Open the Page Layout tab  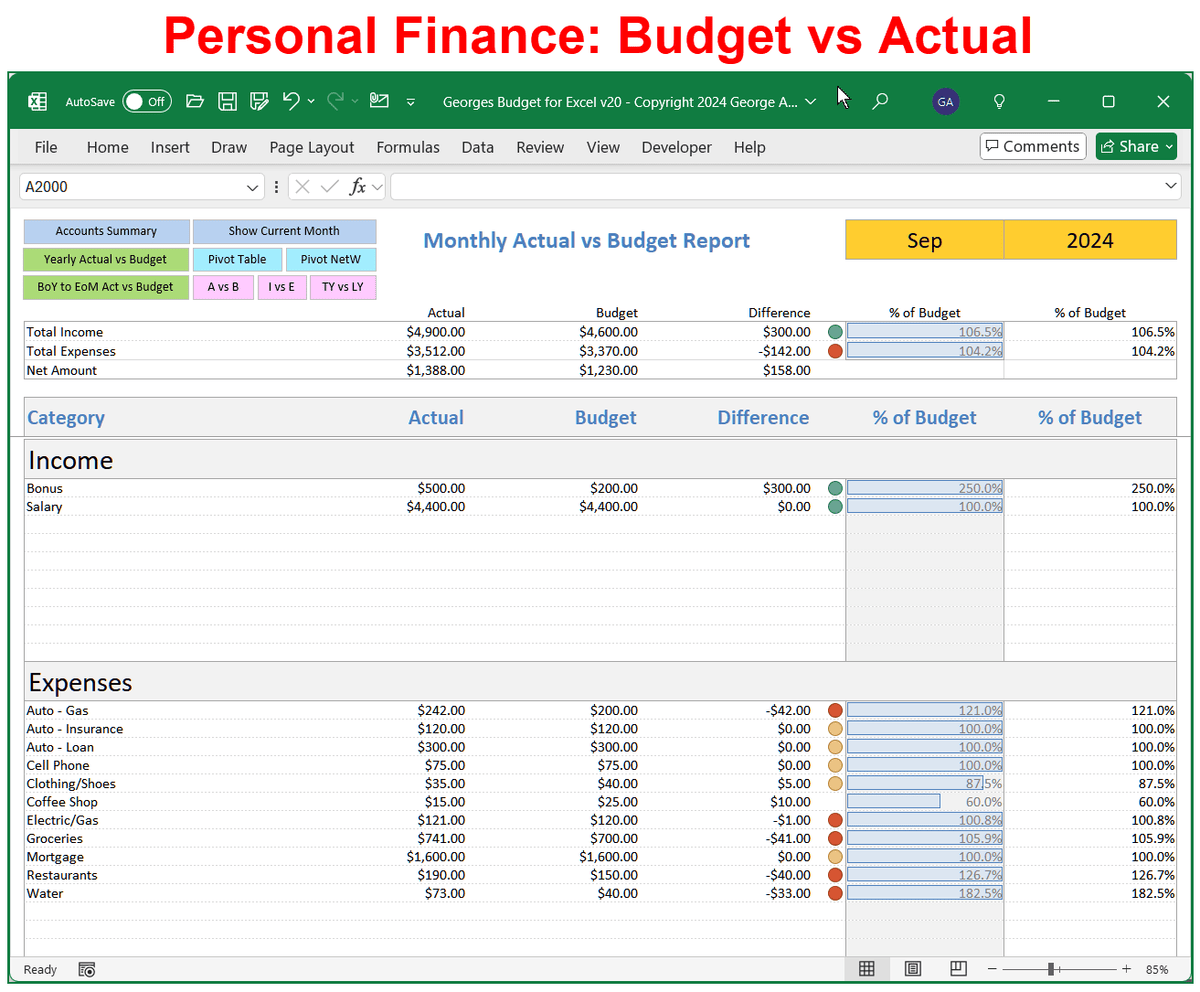(312, 147)
